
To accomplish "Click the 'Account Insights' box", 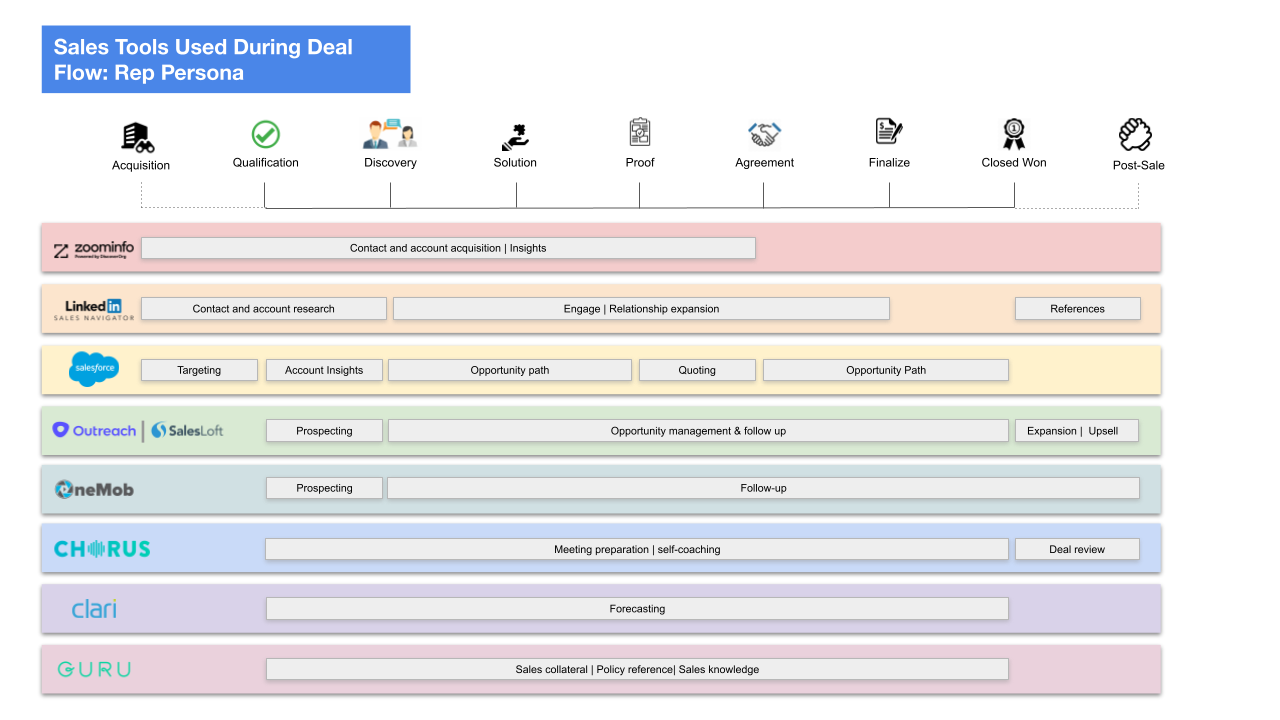I will coord(324,370).
